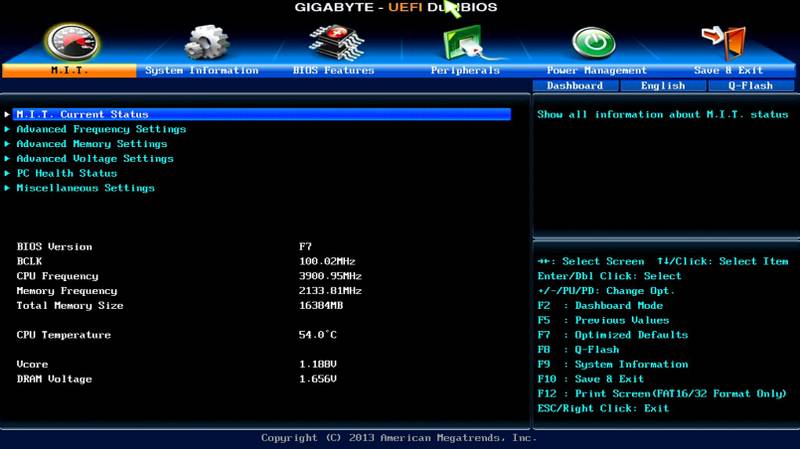Click the Power Management green power icon
Viewport: 800px width, 449px height.
tap(594, 43)
